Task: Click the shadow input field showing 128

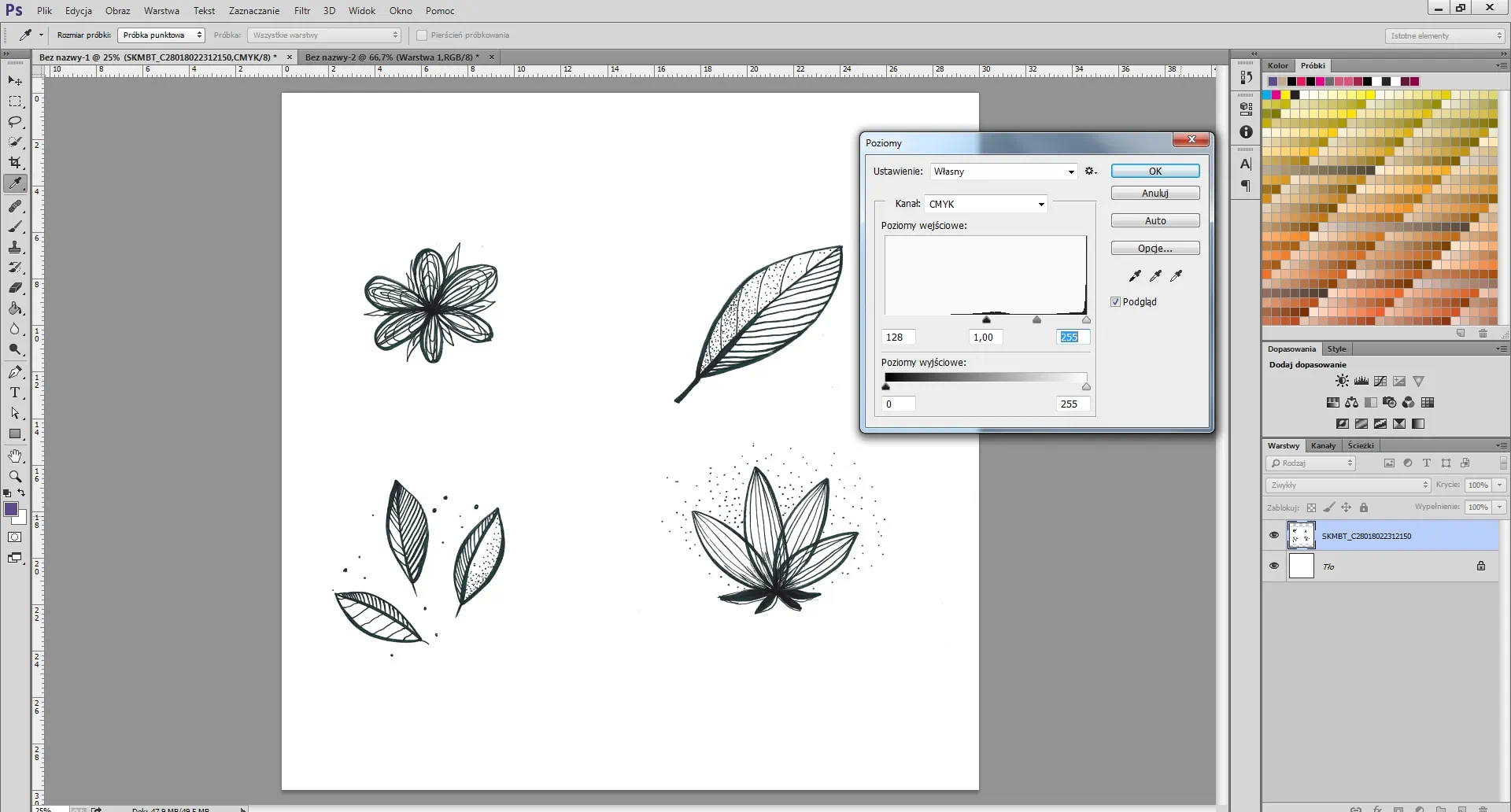Action: point(898,337)
